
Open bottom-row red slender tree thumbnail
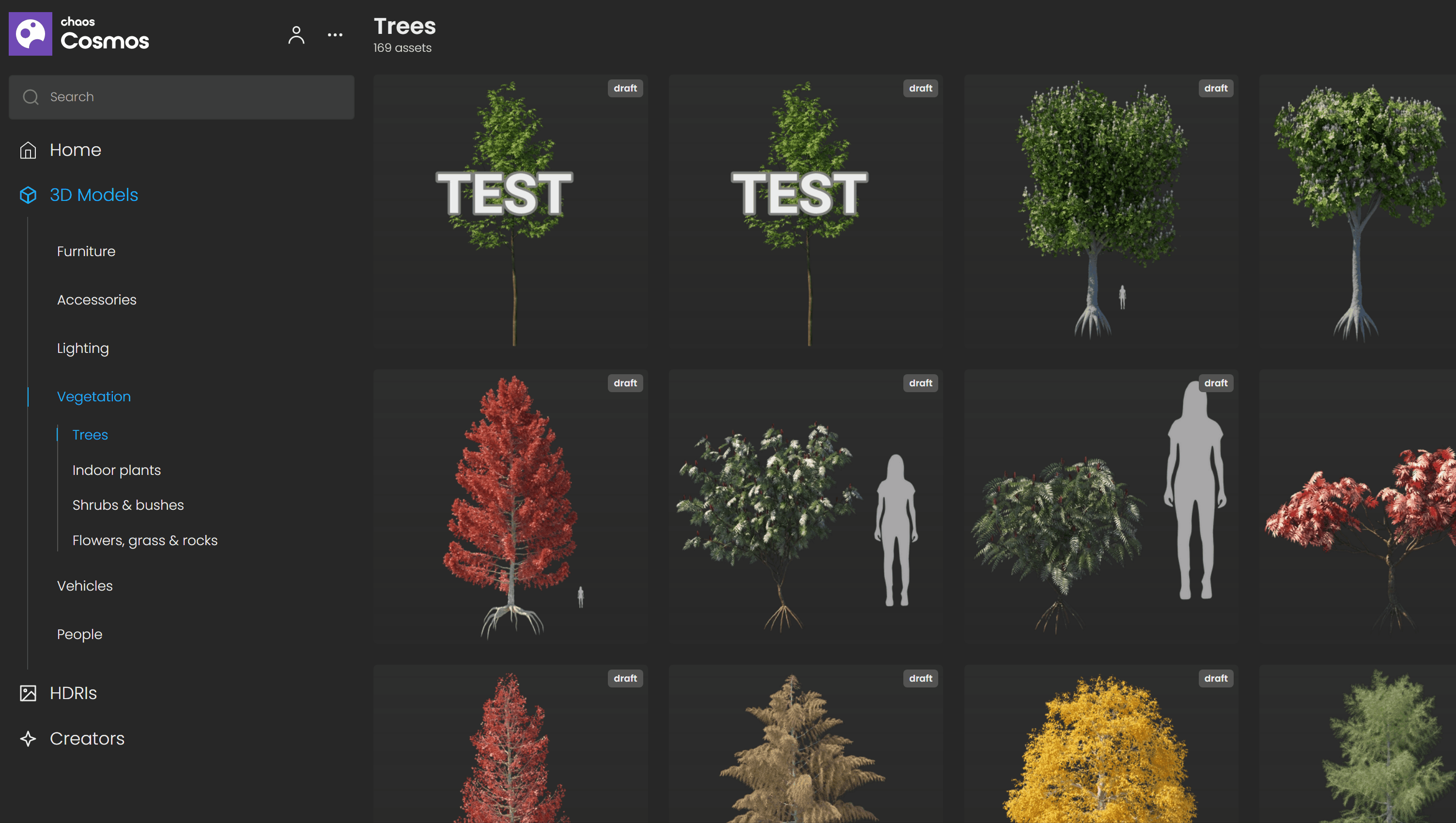tap(511, 744)
